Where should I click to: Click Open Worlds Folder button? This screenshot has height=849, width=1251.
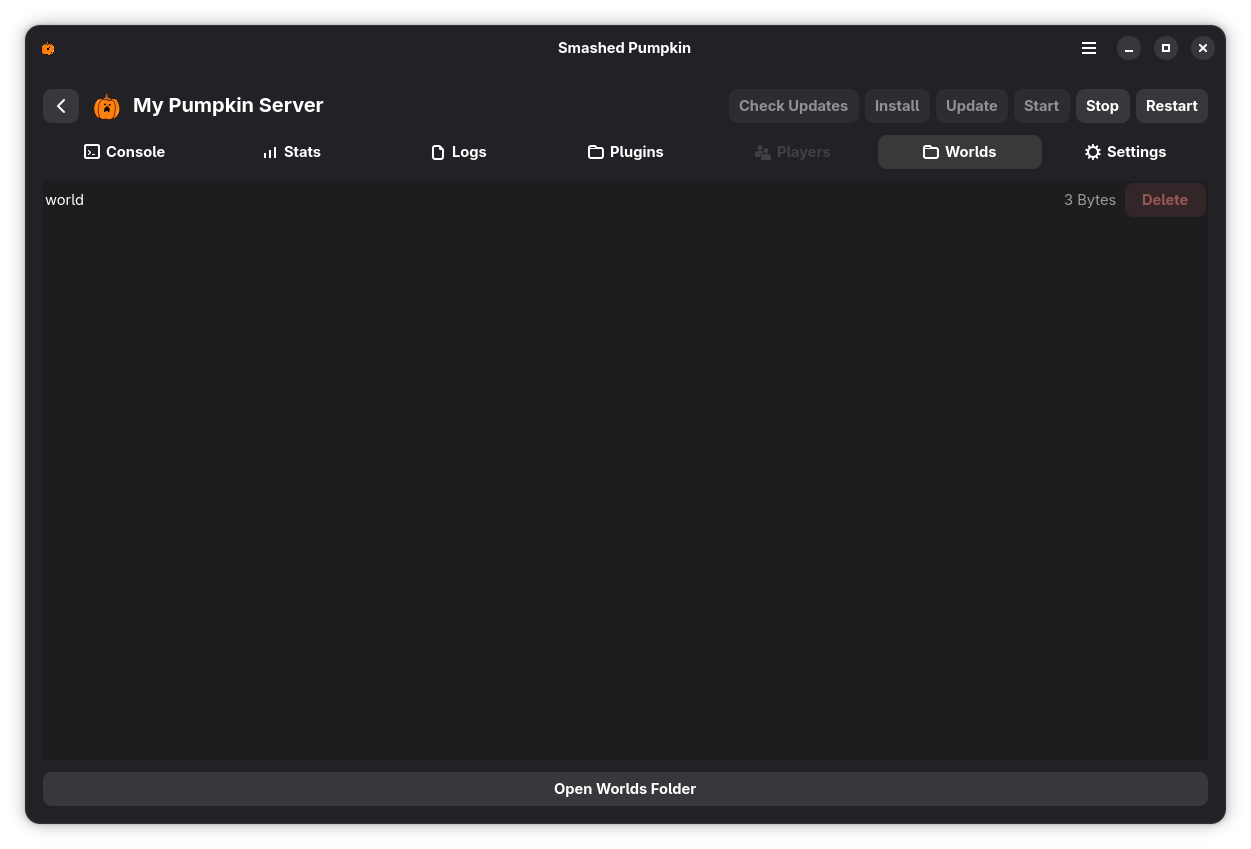coord(625,789)
